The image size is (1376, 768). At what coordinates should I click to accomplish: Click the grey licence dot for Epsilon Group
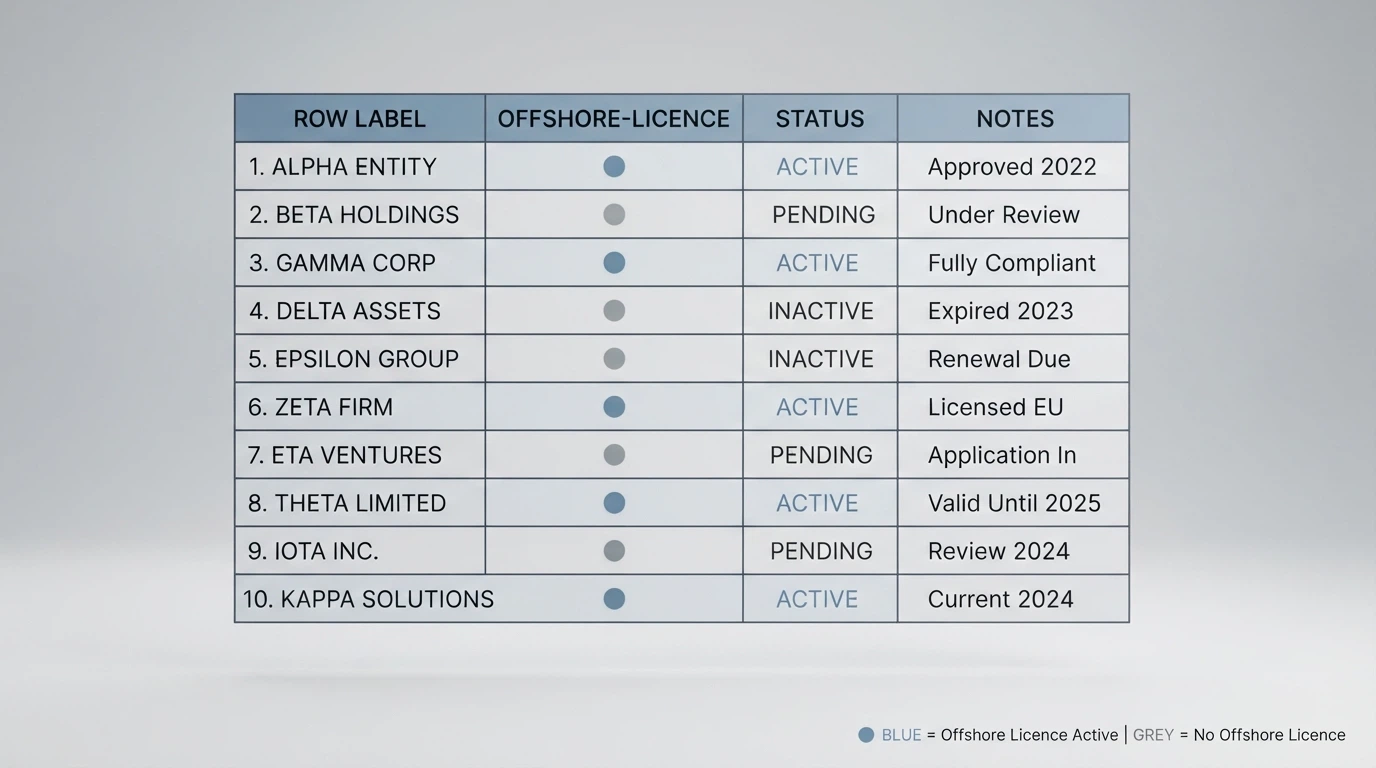(614, 358)
